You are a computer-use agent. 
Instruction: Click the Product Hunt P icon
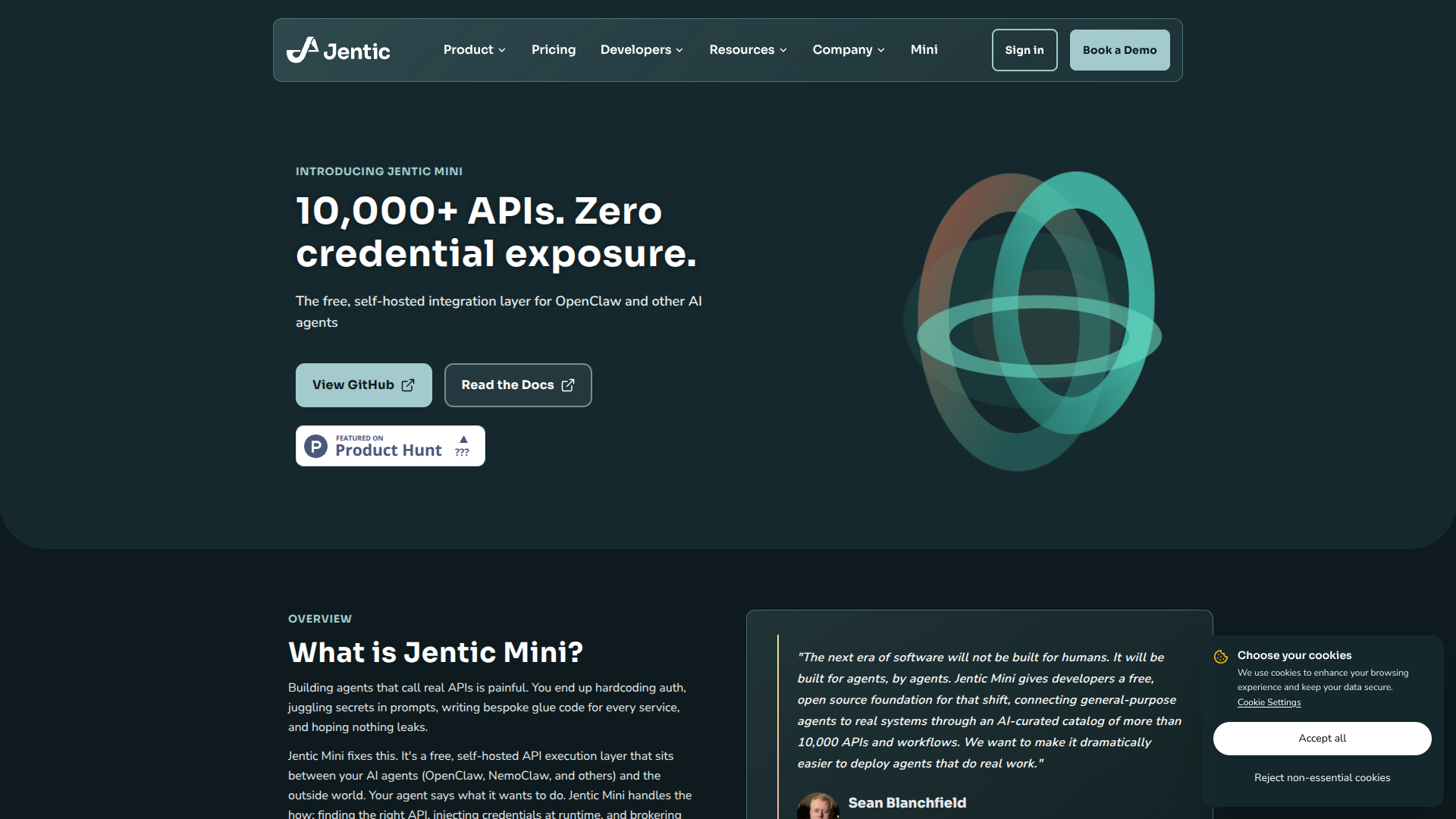[x=315, y=446]
